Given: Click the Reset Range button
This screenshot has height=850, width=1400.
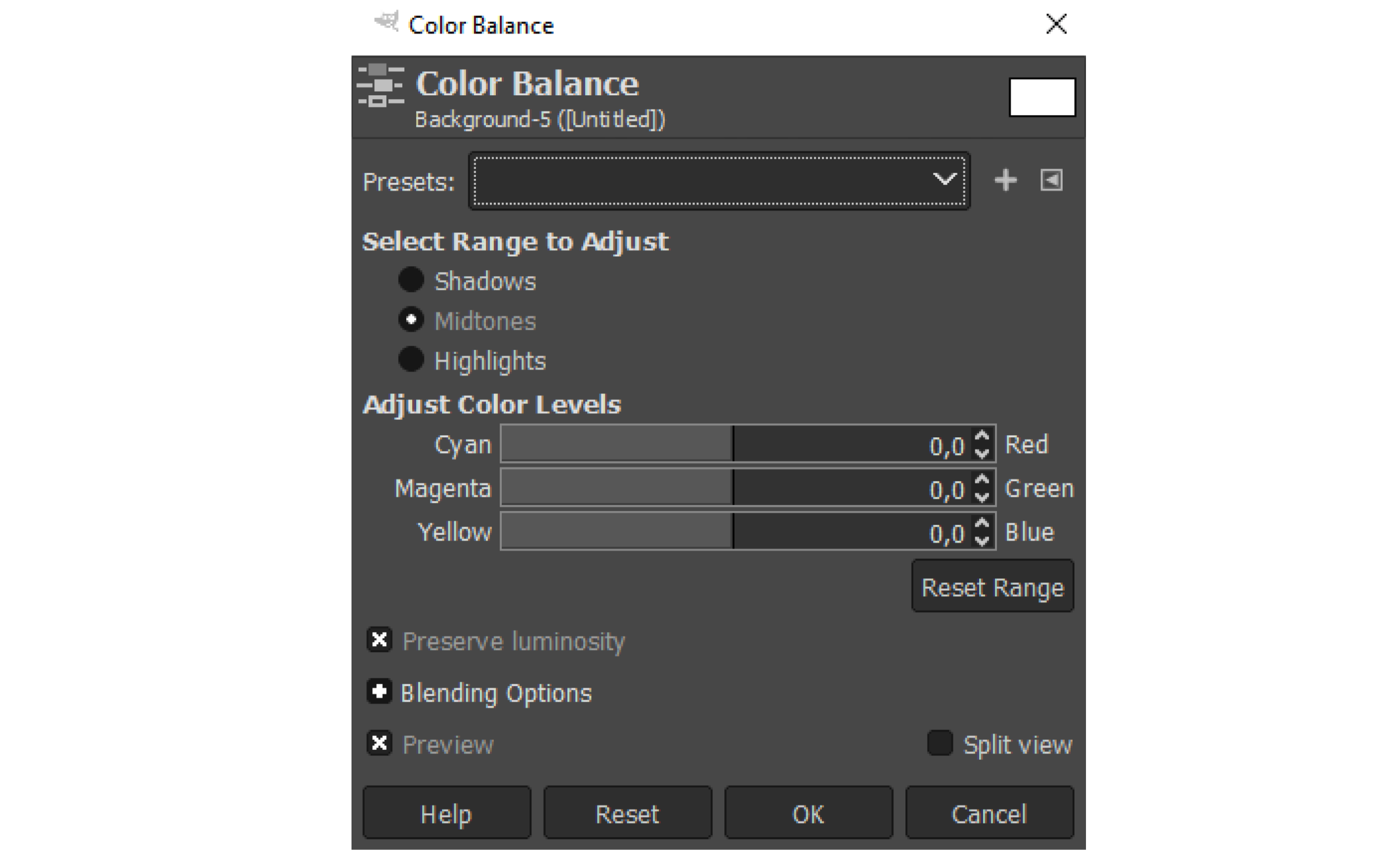Looking at the screenshot, I should [x=992, y=586].
